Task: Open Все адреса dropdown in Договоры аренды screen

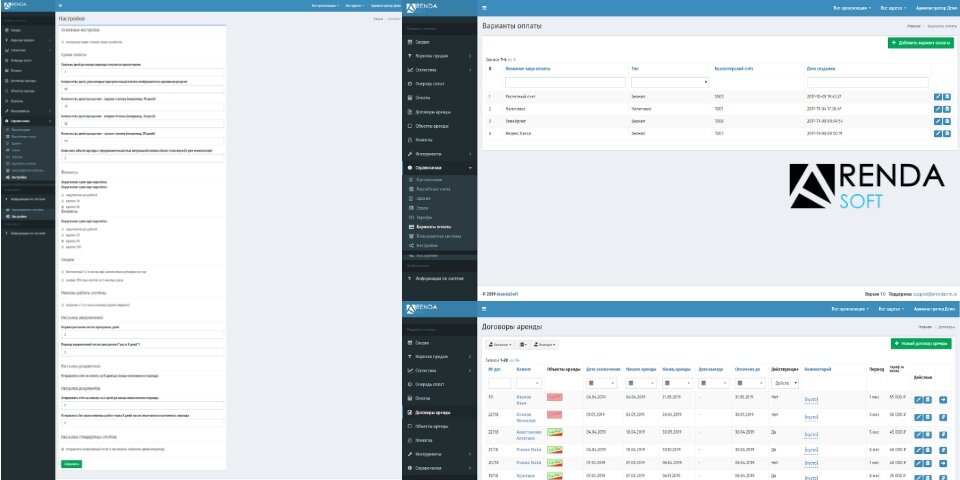Action: pos(891,309)
